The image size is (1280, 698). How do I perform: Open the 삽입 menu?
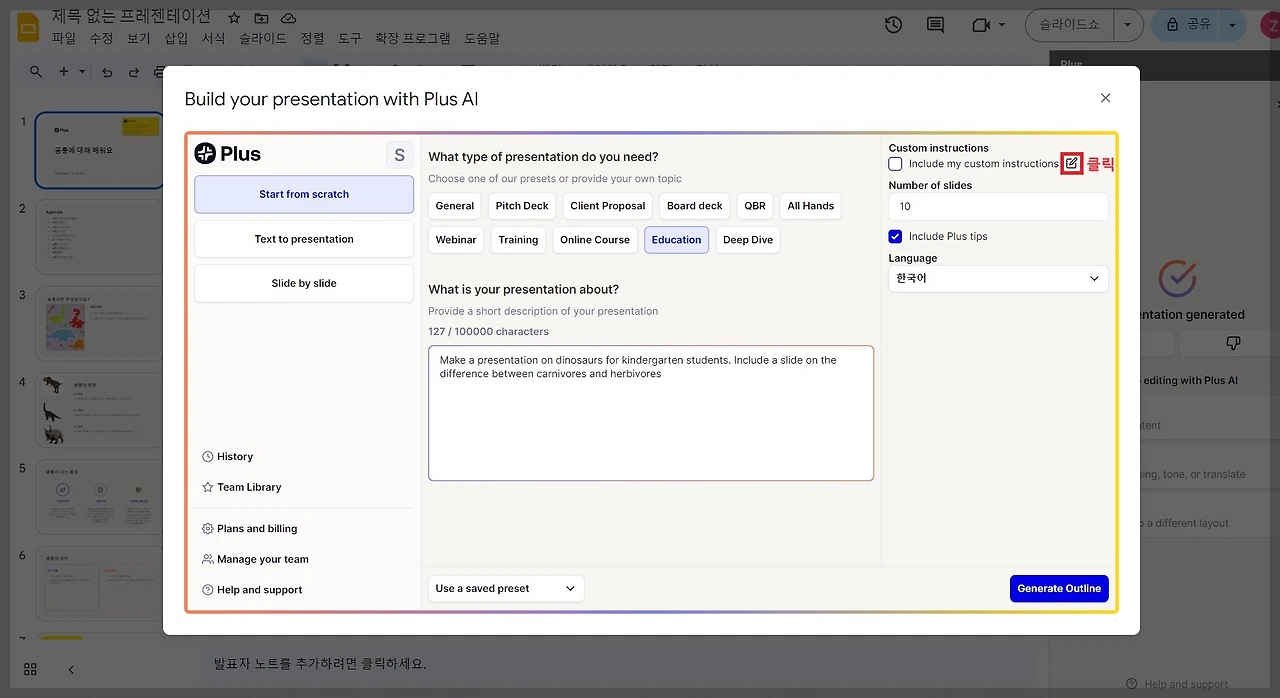(x=176, y=38)
